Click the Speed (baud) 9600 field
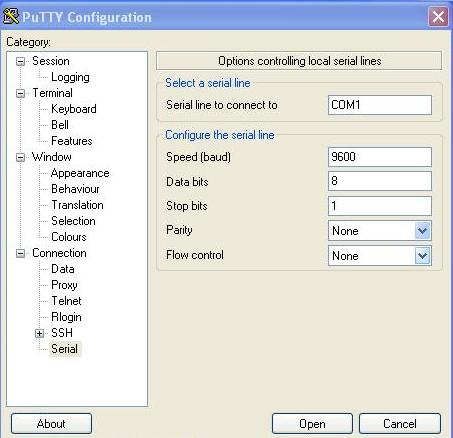 [380, 157]
